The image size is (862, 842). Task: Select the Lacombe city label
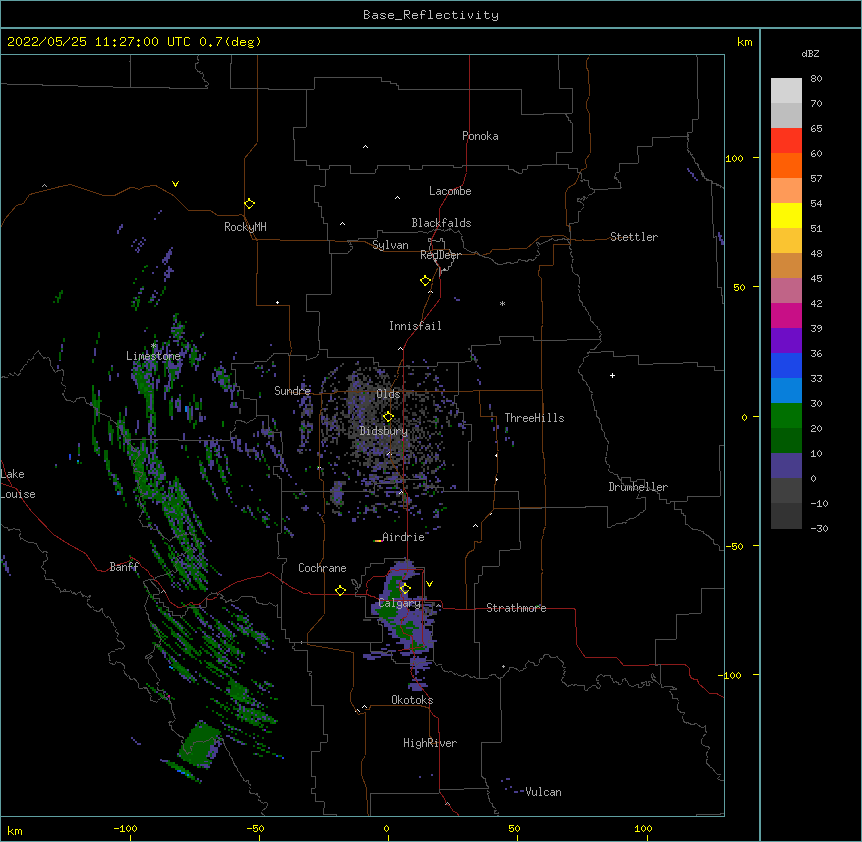(x=450, y=191)
